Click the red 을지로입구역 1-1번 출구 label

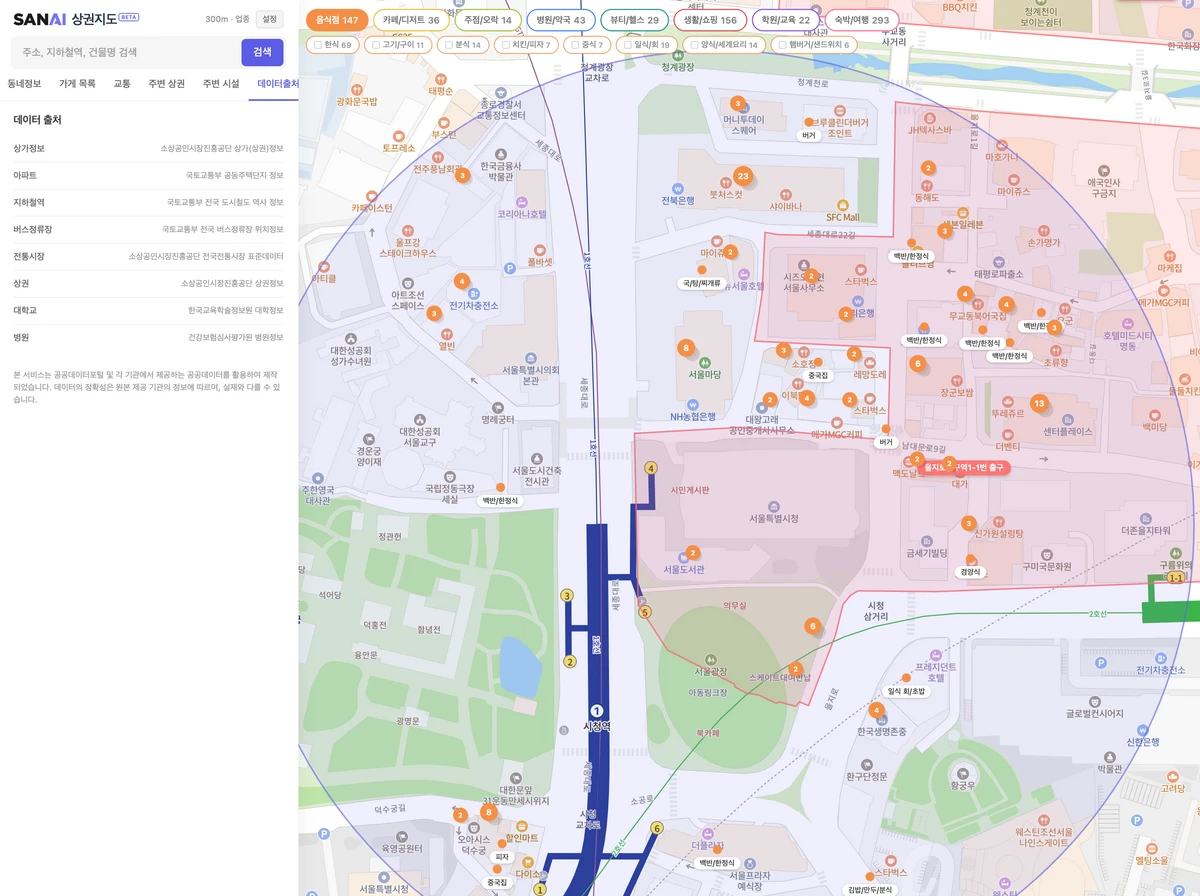point(964,467)
